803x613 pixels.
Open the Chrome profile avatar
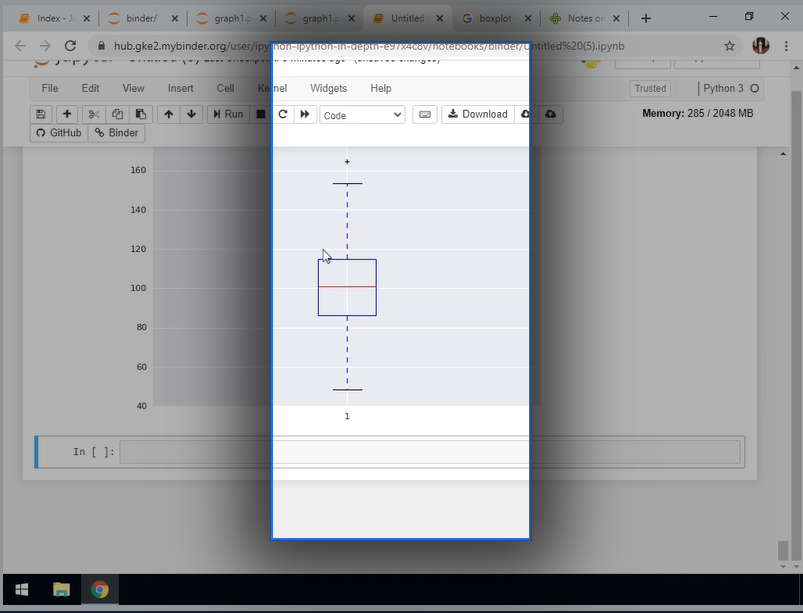(x=760, y=46)
